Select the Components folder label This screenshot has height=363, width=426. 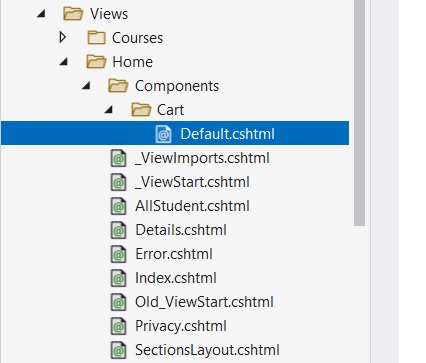(x=177, y=86)
